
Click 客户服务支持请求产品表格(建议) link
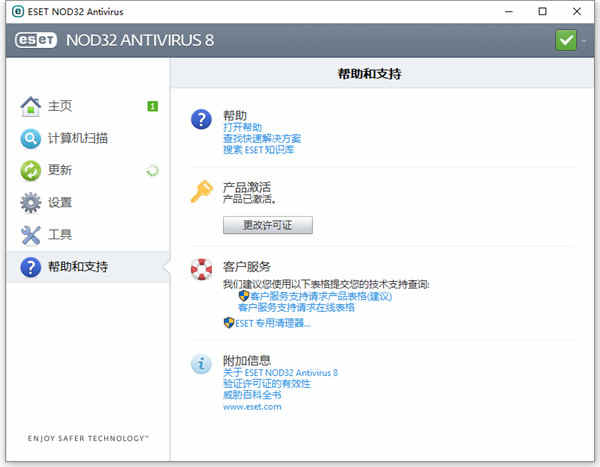pyautogui.click(x=321, y=296)
